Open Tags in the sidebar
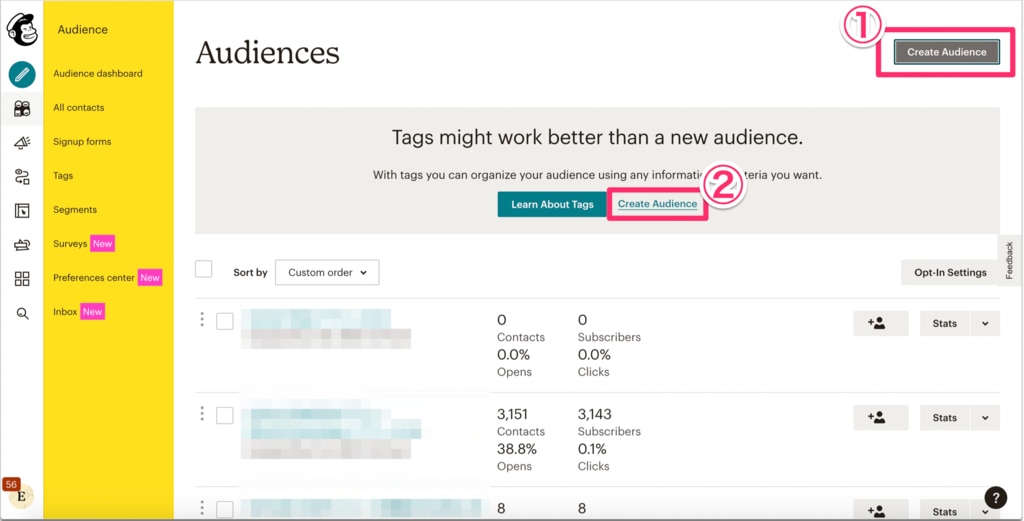The image size is (1024, 521). 63,176
